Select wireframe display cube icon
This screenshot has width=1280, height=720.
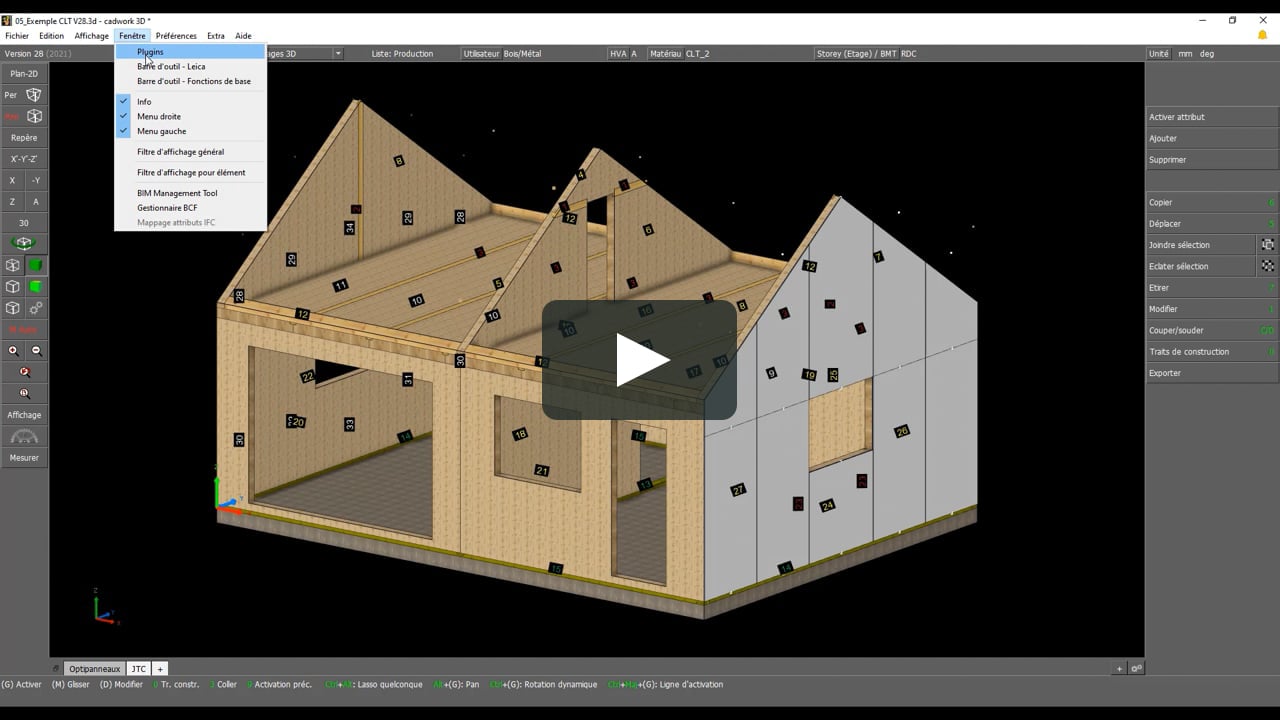(x=13, y=265)
